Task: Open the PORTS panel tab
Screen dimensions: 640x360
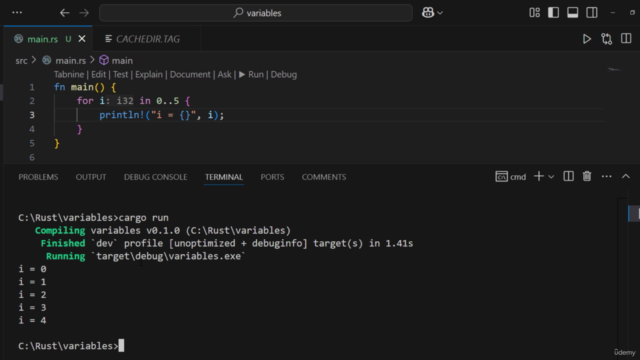Action: click(272, 177)
